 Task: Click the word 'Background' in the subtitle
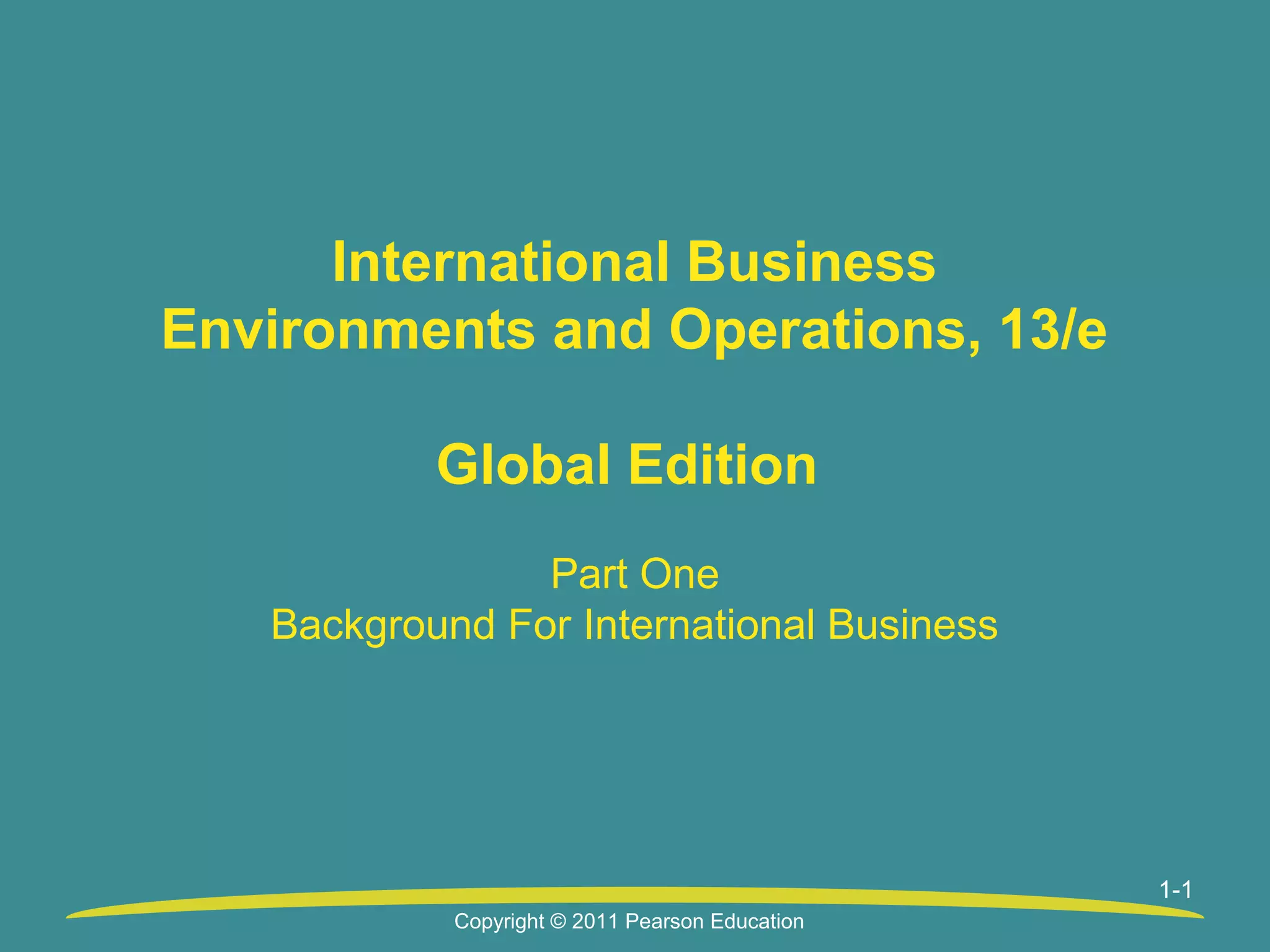tap(383, 625)
